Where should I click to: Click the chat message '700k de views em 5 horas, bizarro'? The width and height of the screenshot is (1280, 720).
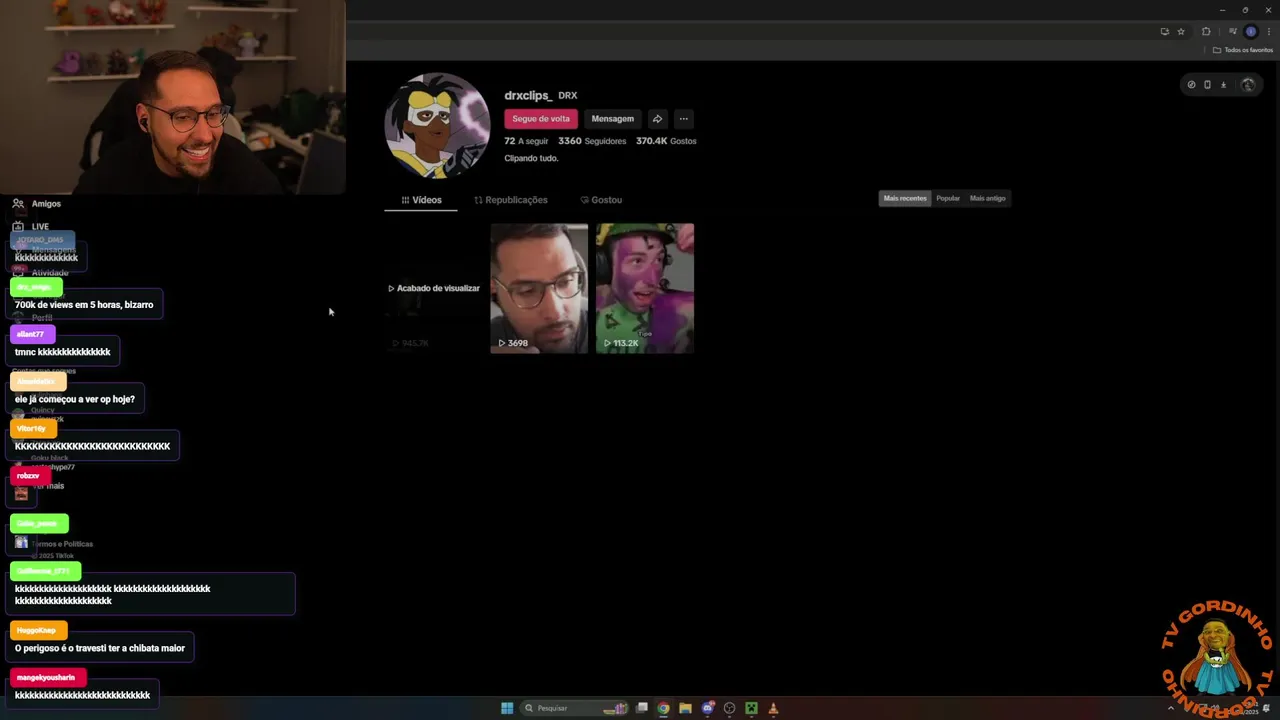click(x=84, y=305)
